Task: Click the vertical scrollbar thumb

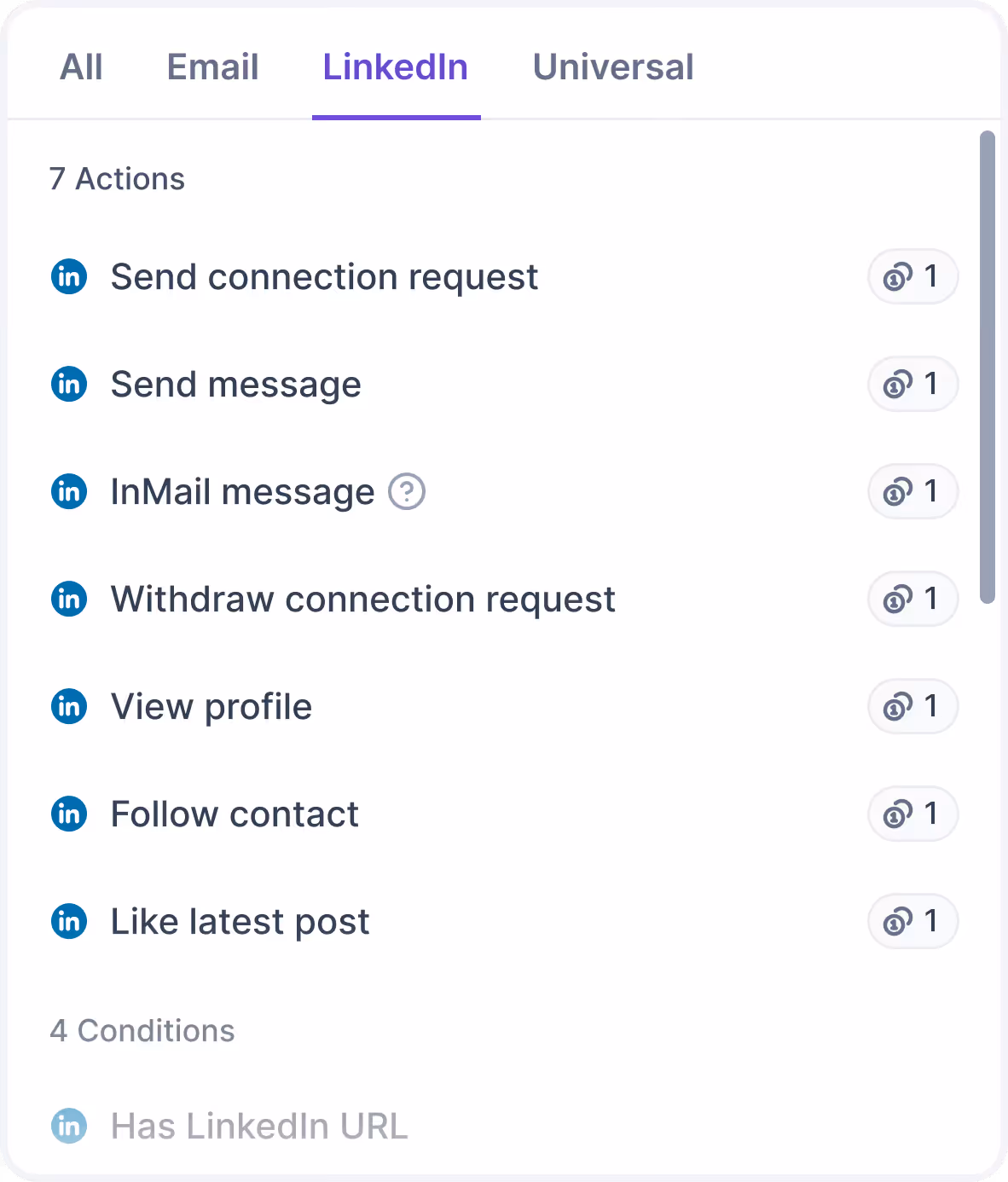Action: (988, 368)
